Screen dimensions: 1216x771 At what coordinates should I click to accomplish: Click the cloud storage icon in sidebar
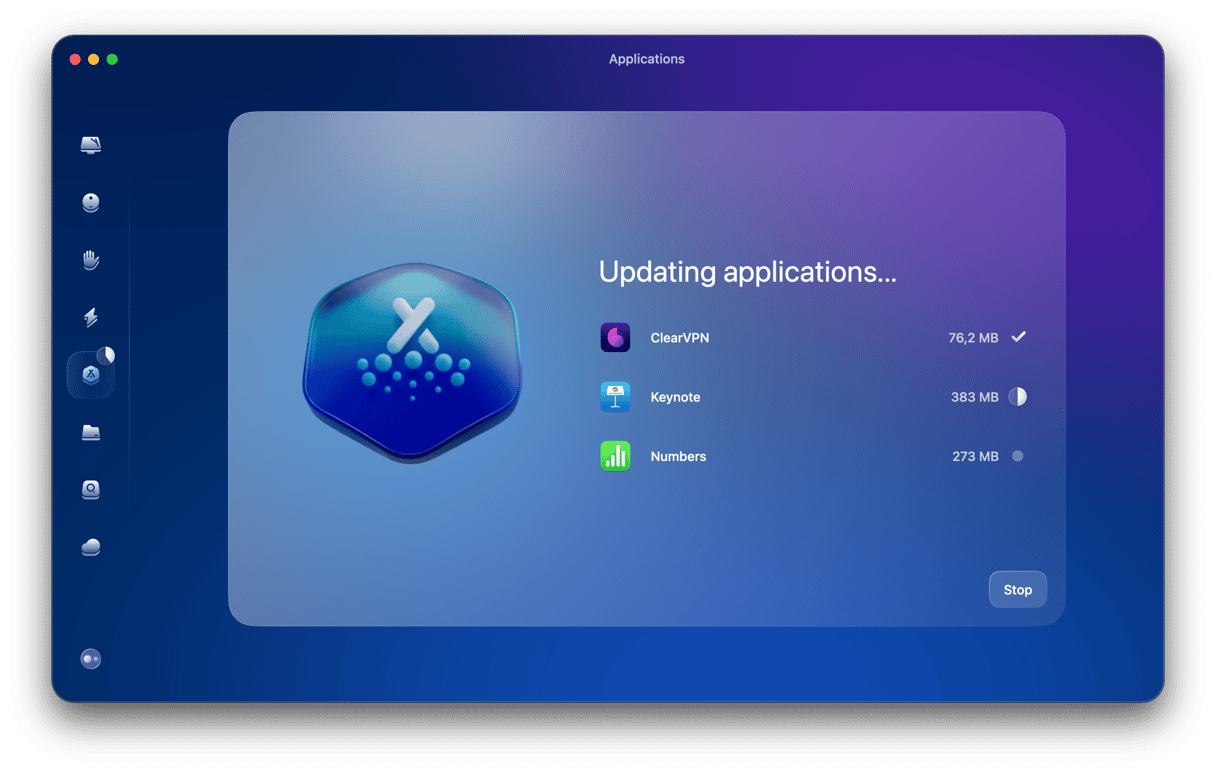(91, 546)
